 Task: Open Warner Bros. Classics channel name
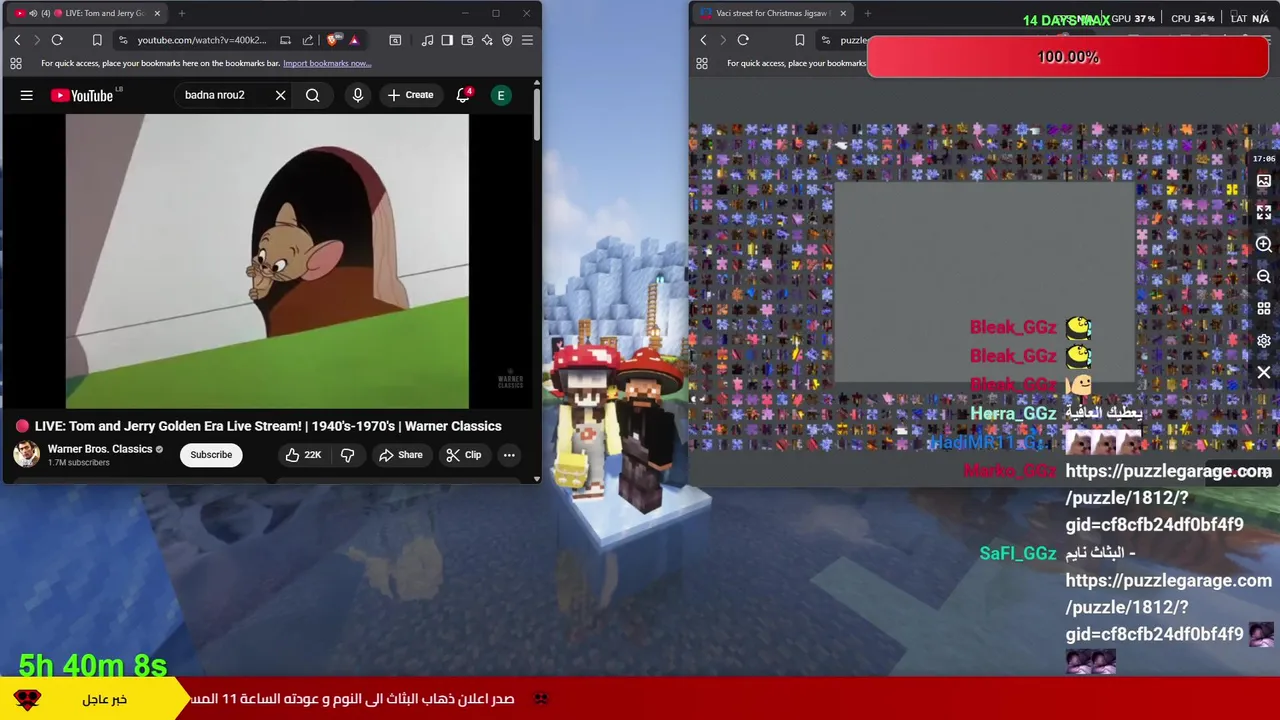[100, 449]
